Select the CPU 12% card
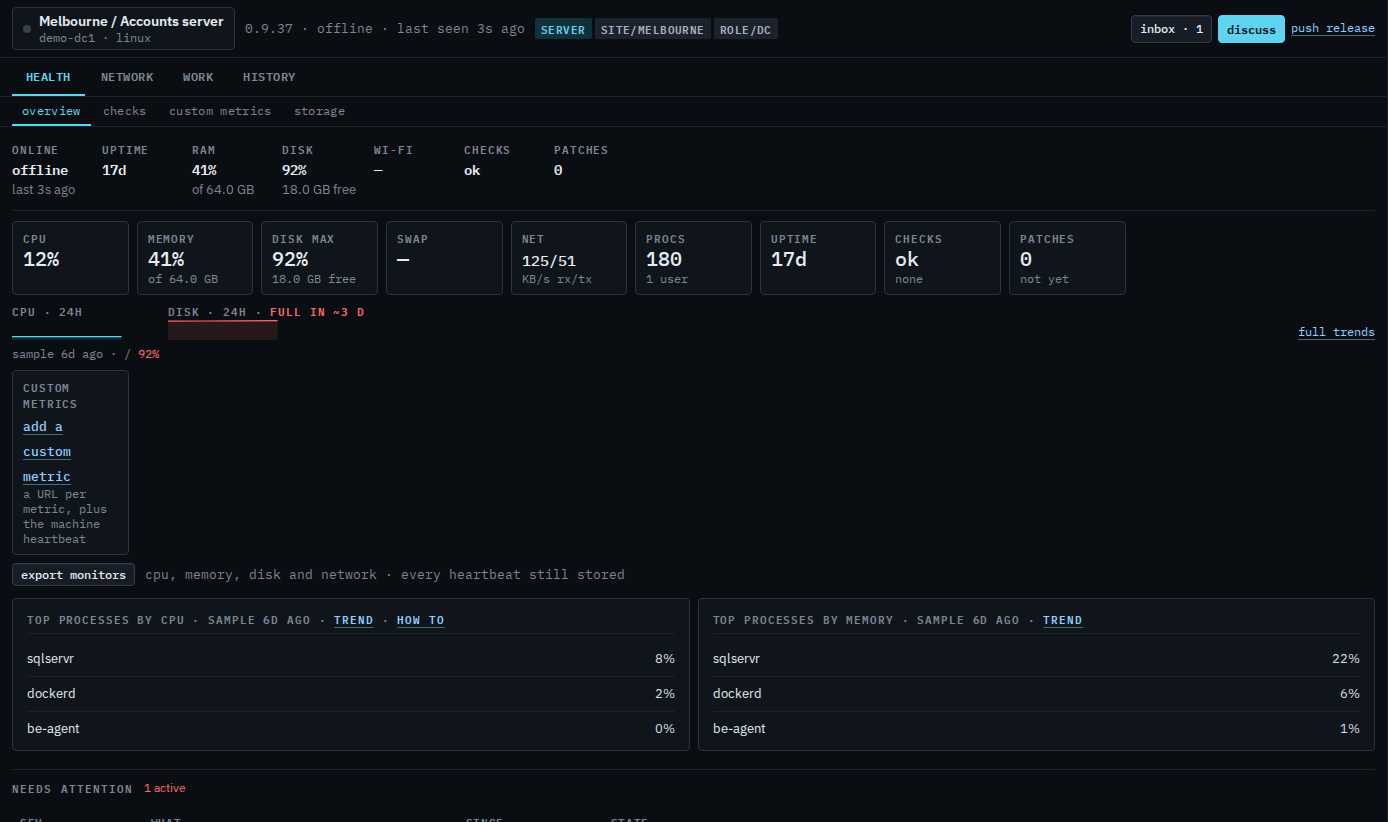Viewport: 1388px width, 822px height. pos(70,258)
